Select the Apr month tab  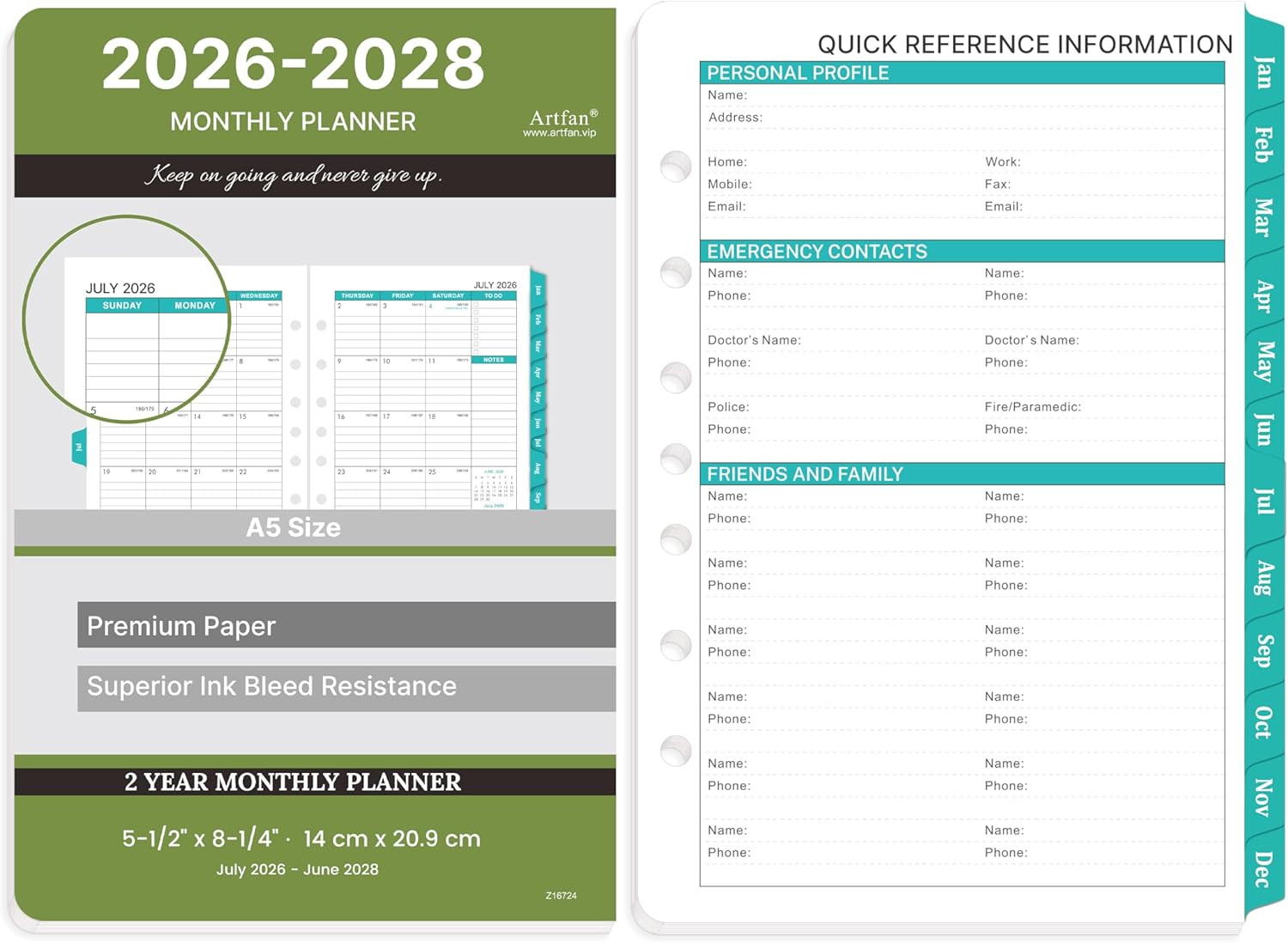point(1264,295)
